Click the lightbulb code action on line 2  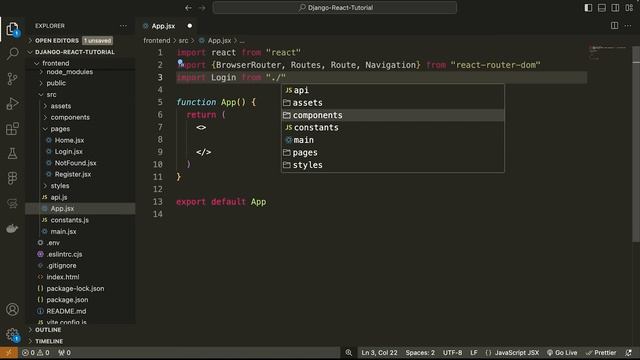180,62
